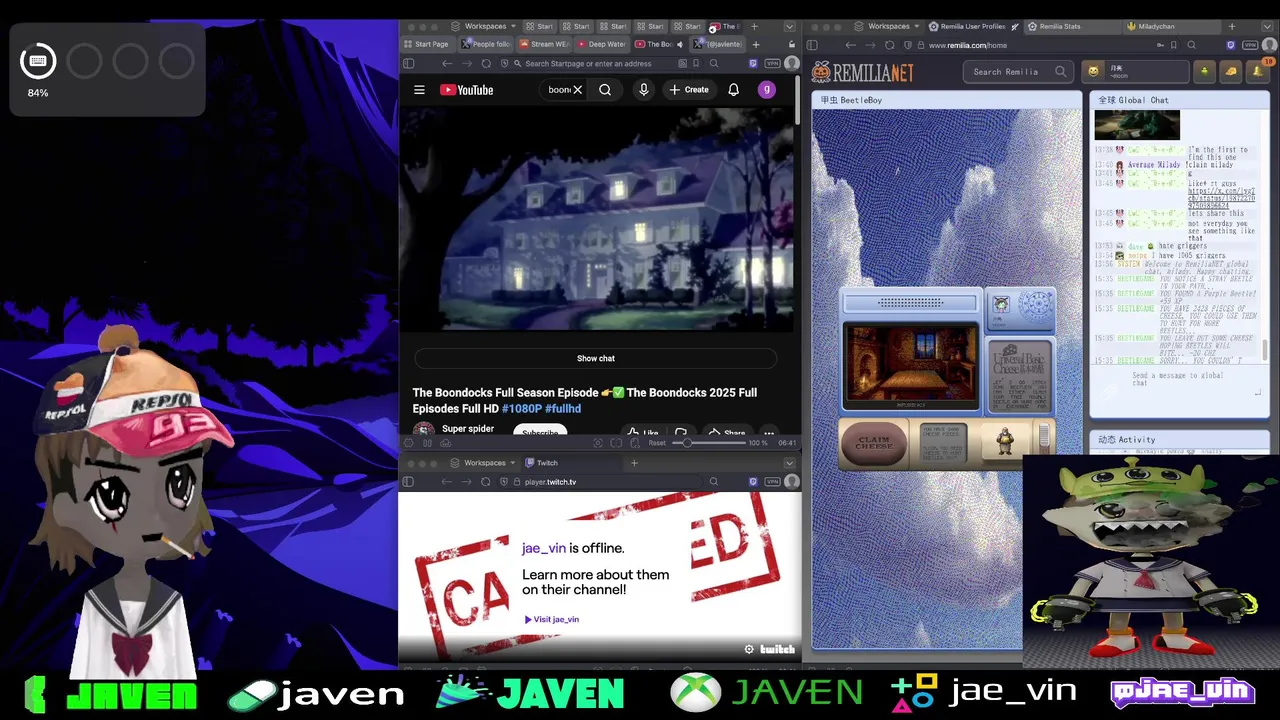Open the #1080P hashtag link
Viewport: 1280px width, 720px height.
click(521, 409)
